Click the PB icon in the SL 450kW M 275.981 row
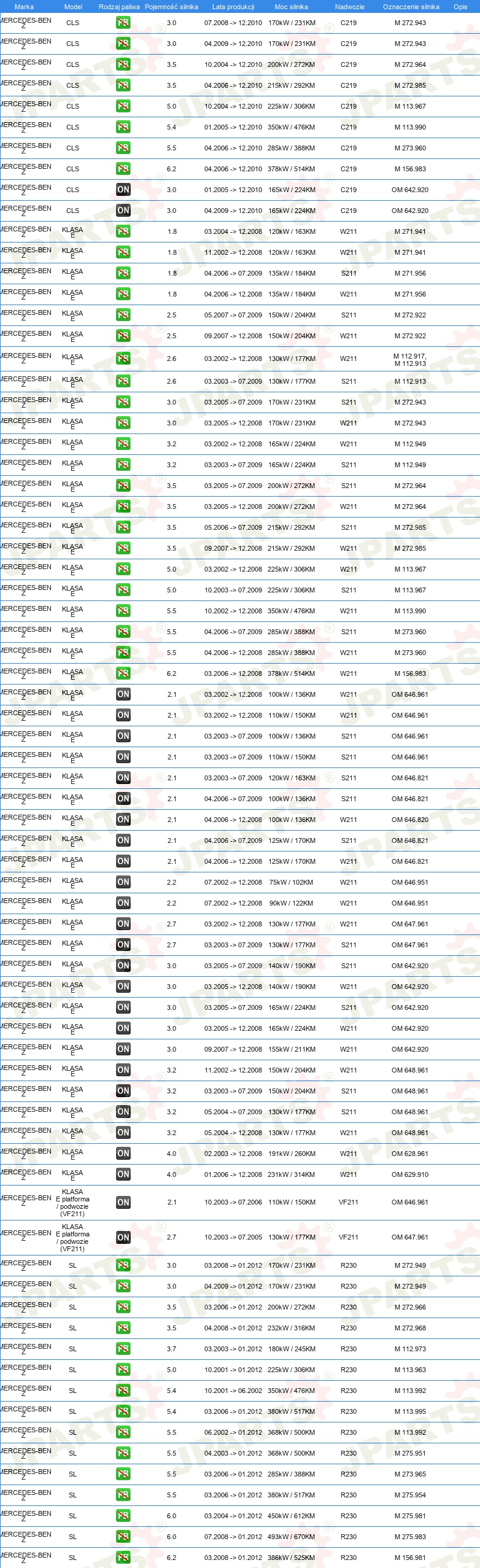The width and height of the screenshot is (480, 1568). click(x=123, y=1516)
